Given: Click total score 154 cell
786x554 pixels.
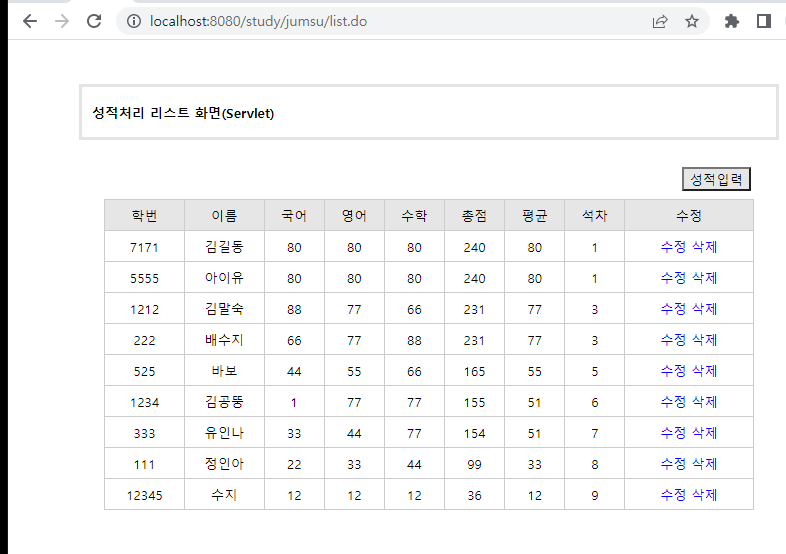Looking at the screenshot, I should click(x=474, y=434).
